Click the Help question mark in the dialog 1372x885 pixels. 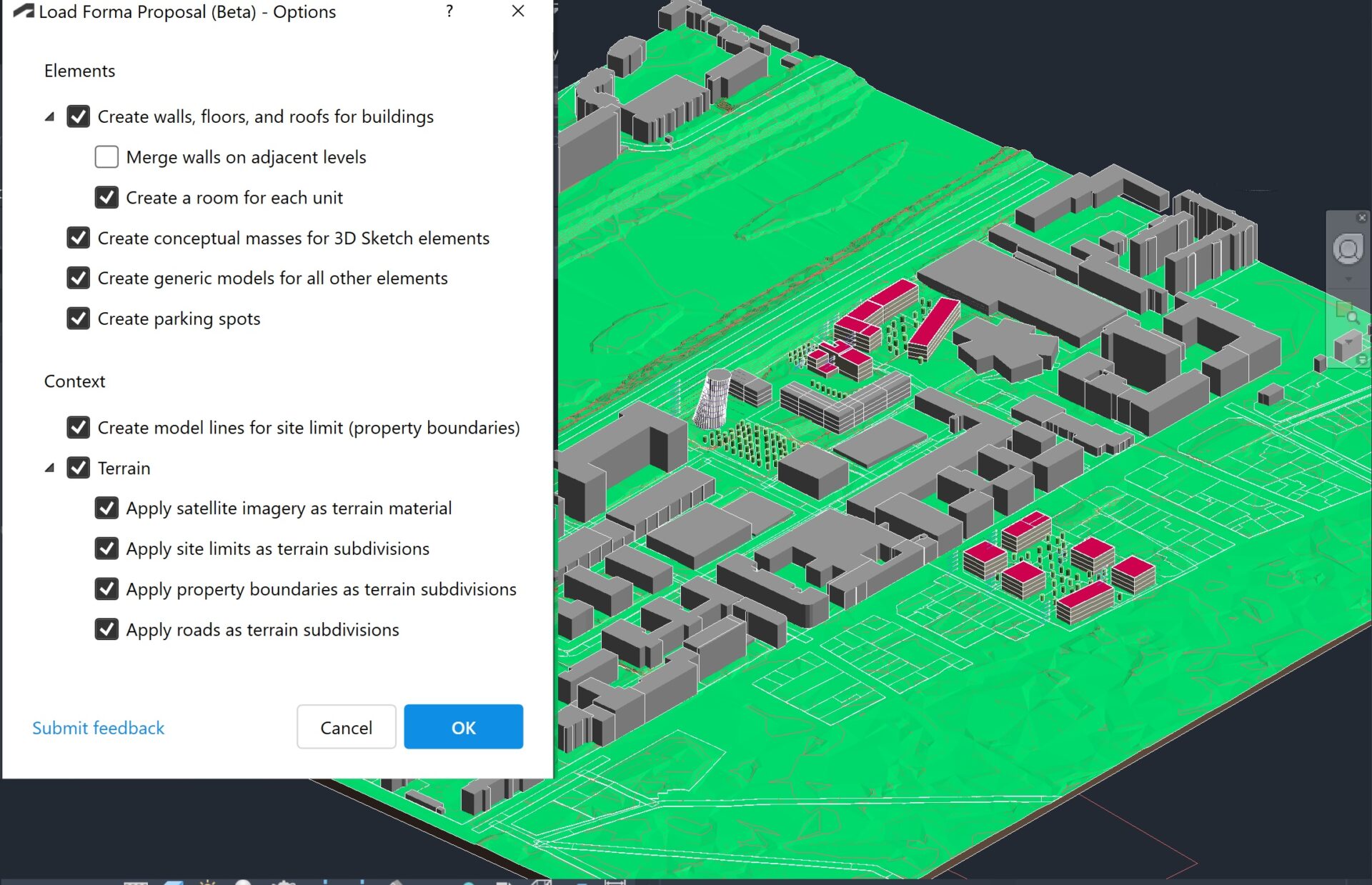[449, 11]
